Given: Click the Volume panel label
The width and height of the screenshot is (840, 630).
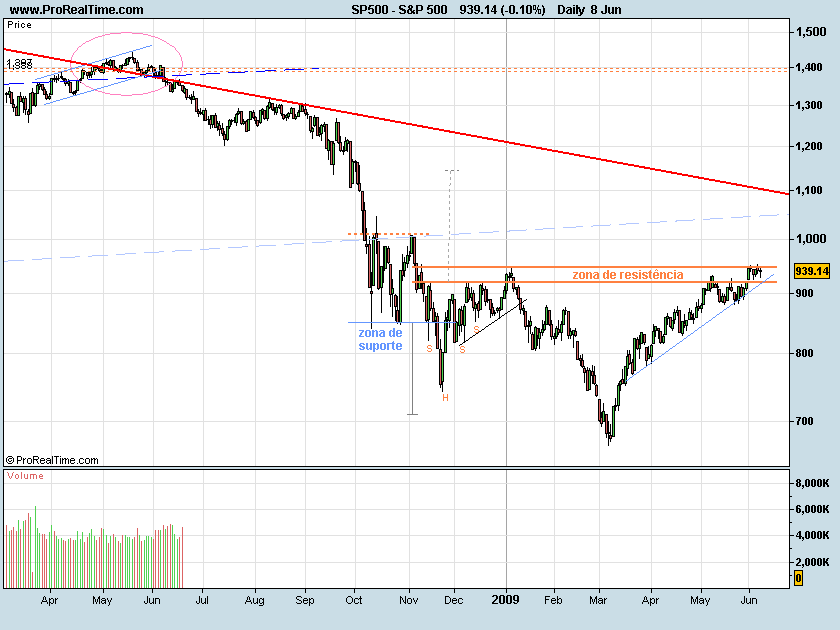Looking at the screenshot, I should (x=25, y=476).
